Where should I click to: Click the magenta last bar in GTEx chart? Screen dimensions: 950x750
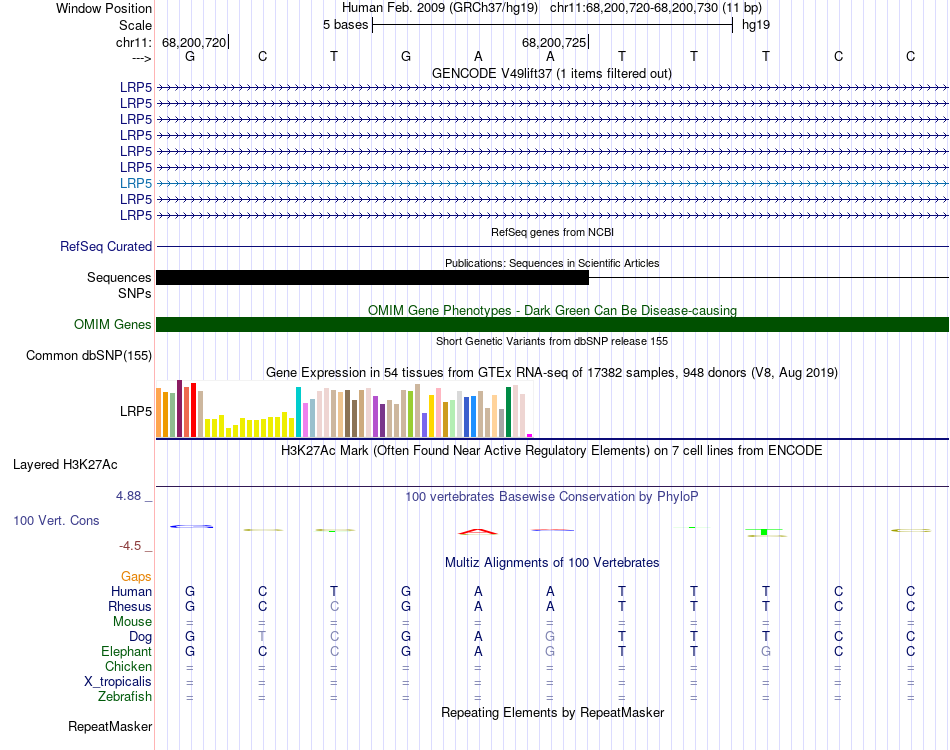tap(530, 436)
